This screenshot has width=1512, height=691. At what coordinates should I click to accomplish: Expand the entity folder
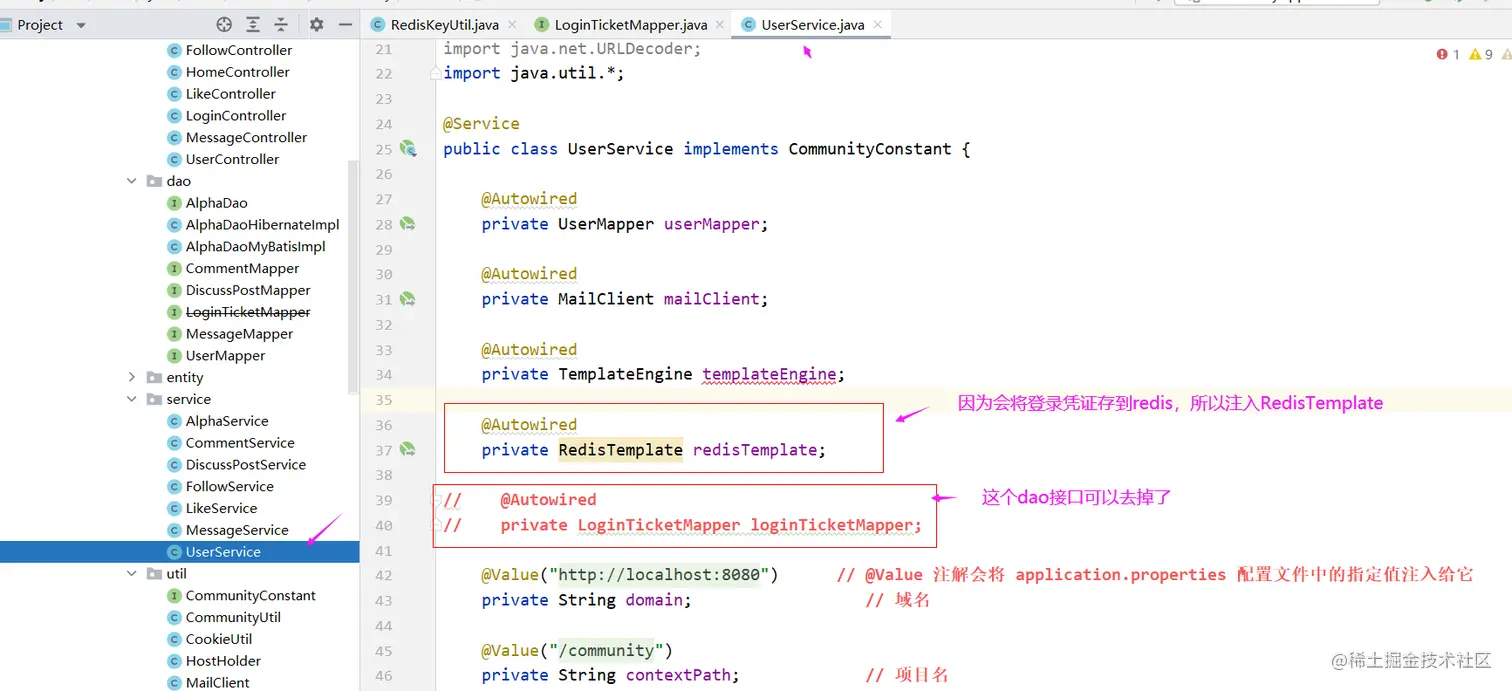(132, 377)
